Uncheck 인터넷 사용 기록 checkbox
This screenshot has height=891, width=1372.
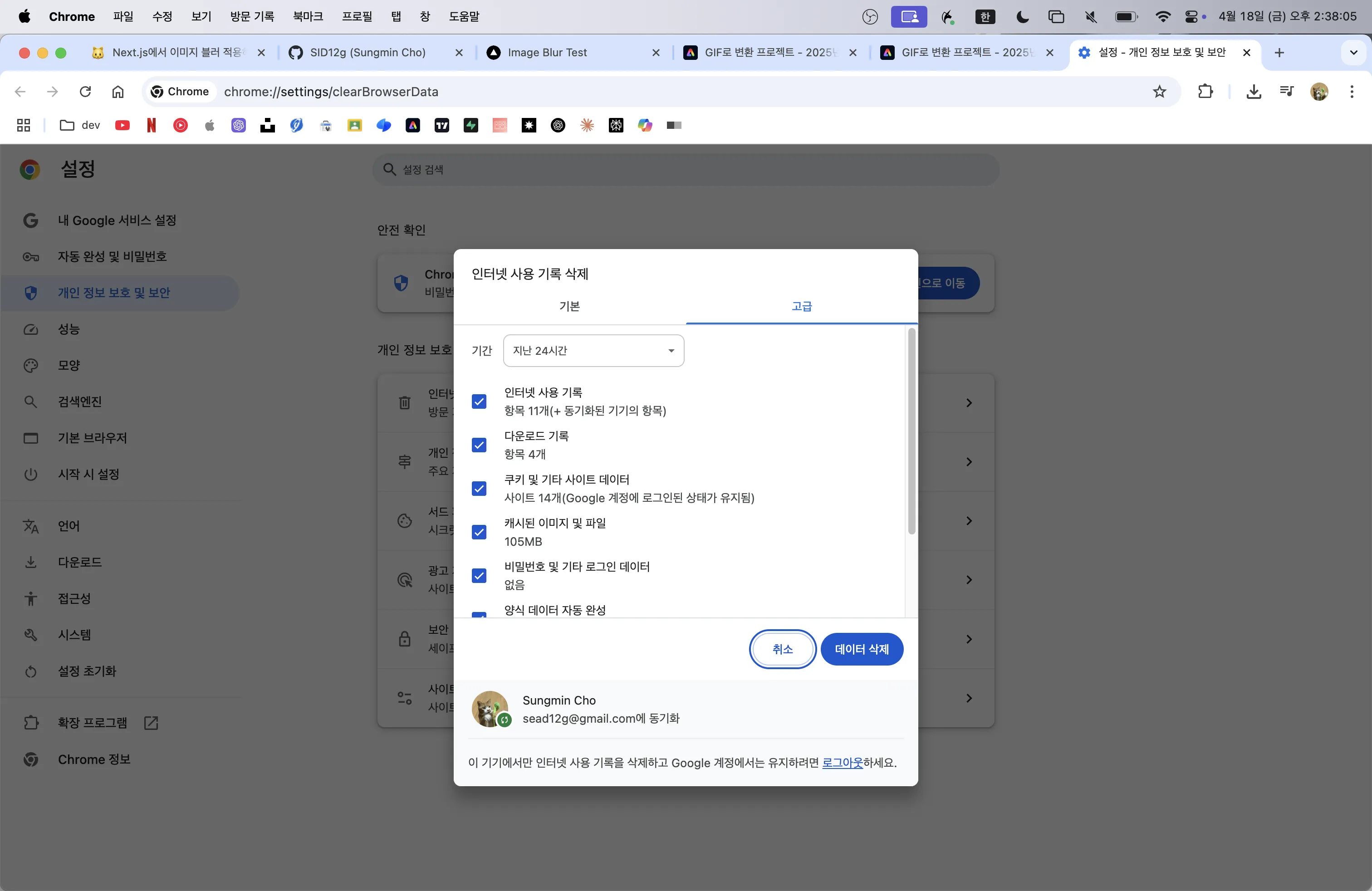coord(479,401)
